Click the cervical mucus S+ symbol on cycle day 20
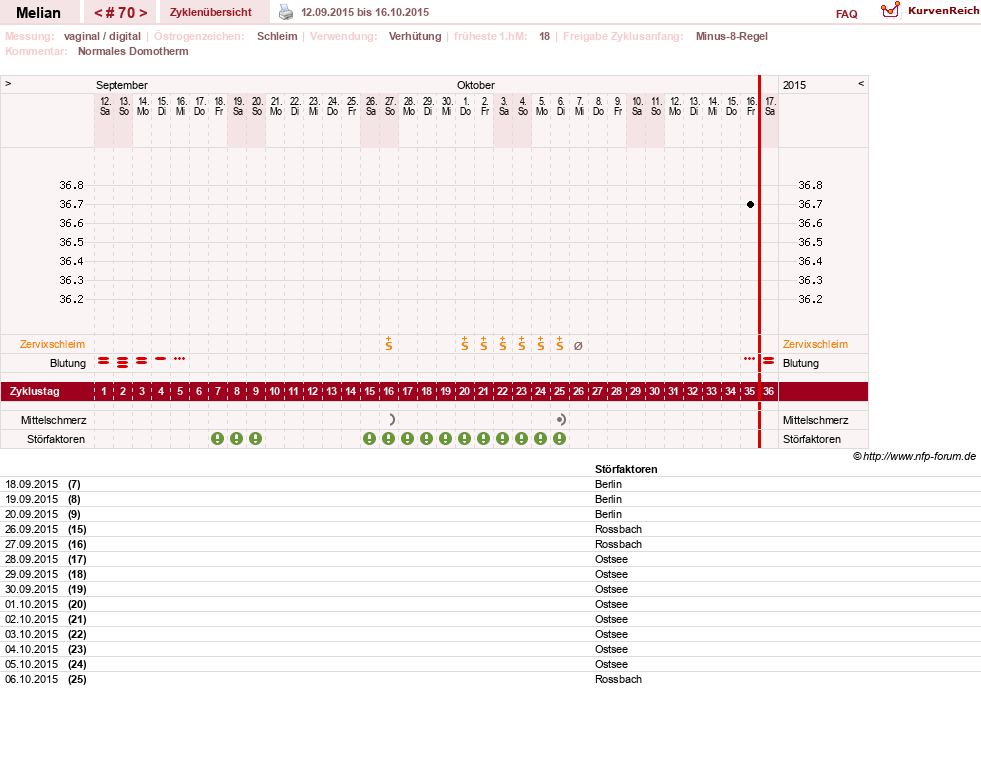981x768 pixels. point(464,343)
